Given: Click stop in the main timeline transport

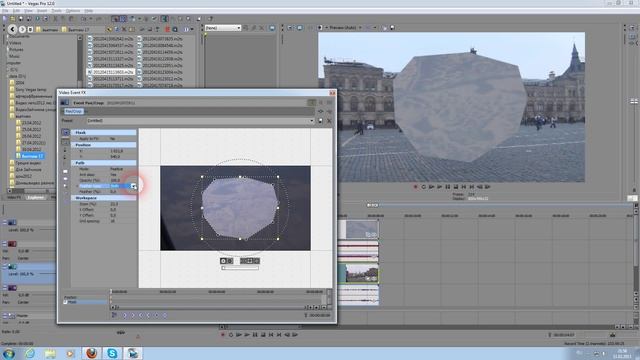Looking at the screenshot, I should tap(263, 335).
